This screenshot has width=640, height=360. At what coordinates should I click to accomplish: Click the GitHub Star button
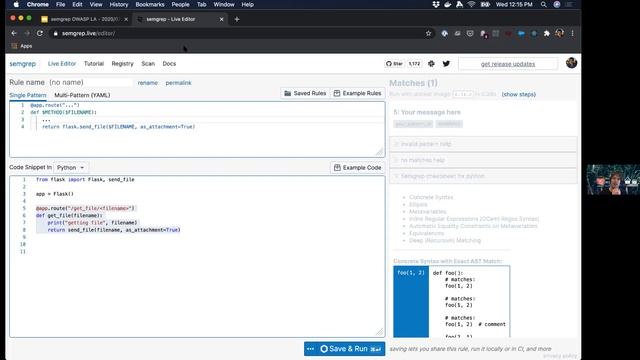click(x=394, y=64)
